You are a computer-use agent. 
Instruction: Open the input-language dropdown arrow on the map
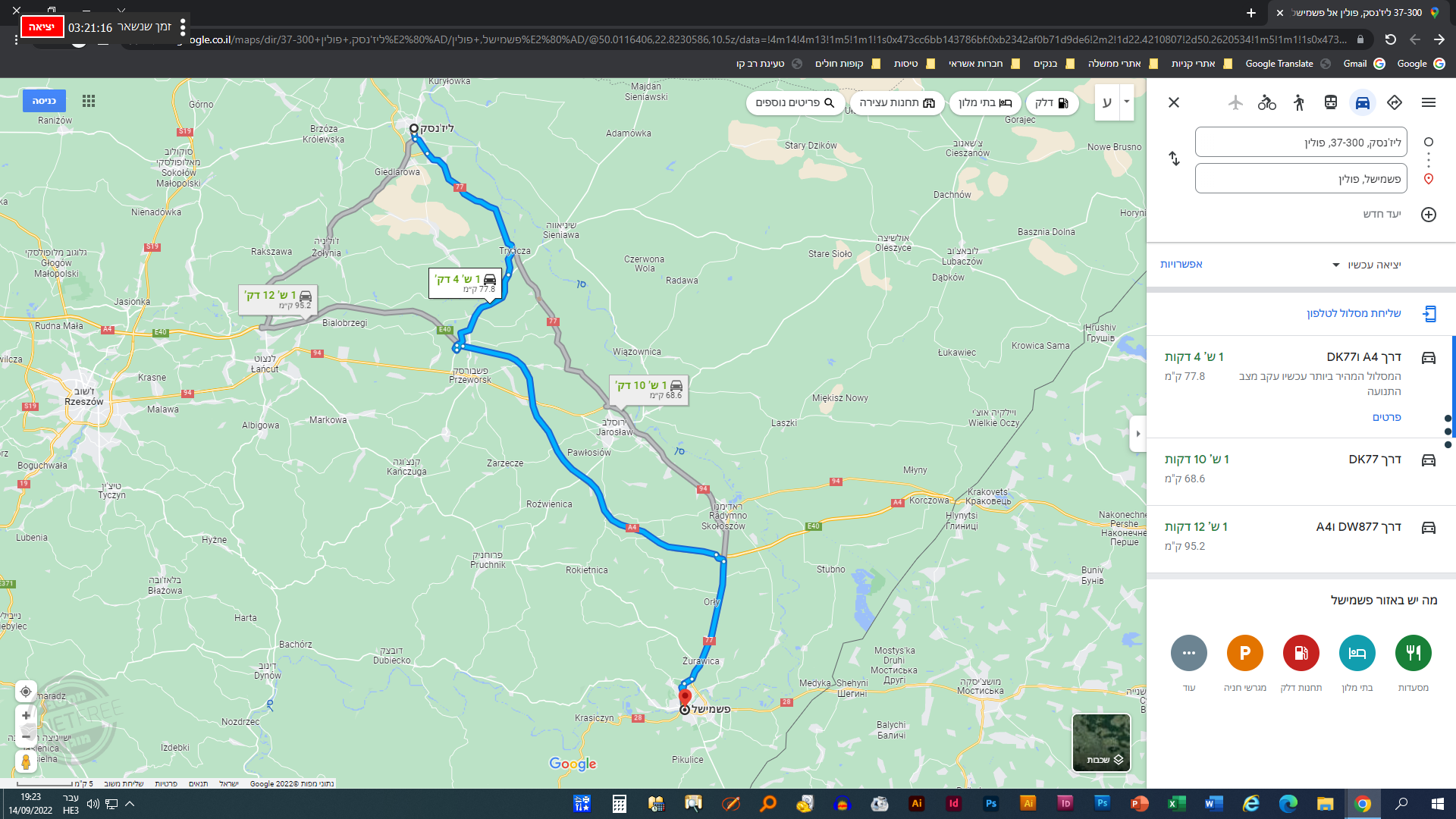tap(1127, 102)
